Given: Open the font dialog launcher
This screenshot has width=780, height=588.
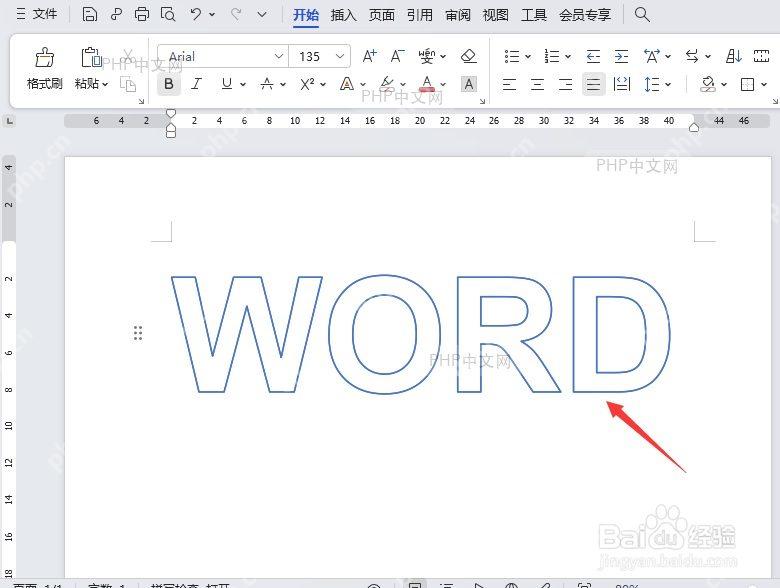Looking at the screenshot, I should (482, 101).
